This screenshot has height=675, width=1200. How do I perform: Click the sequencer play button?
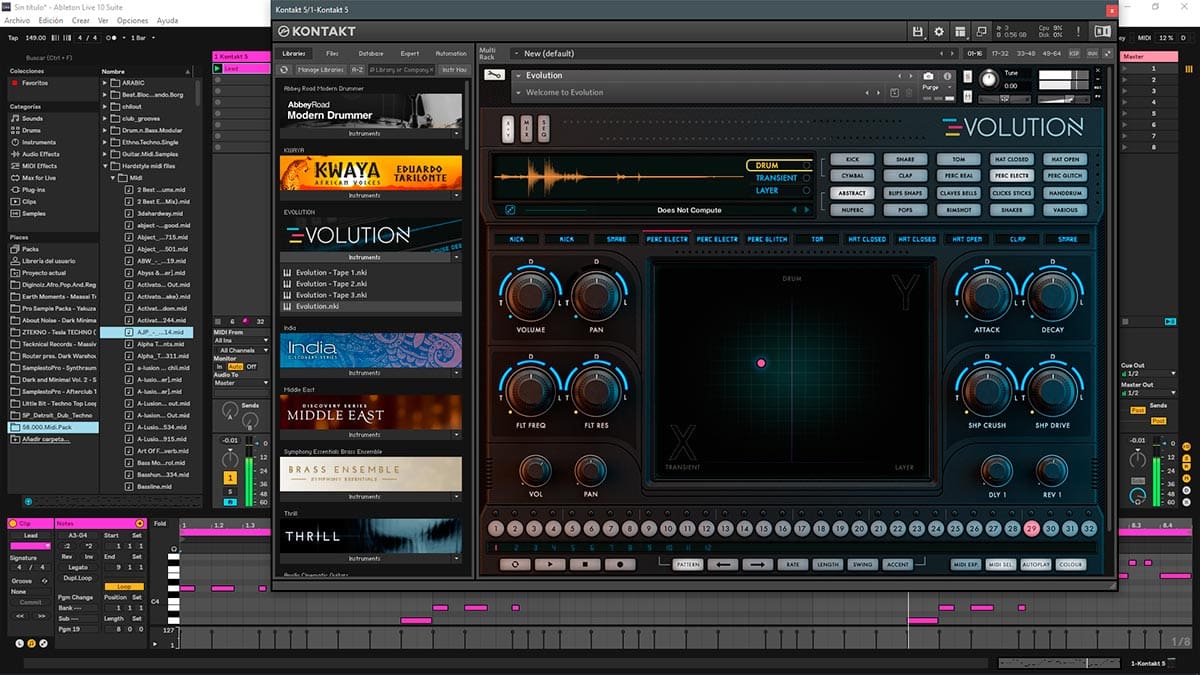550,564
